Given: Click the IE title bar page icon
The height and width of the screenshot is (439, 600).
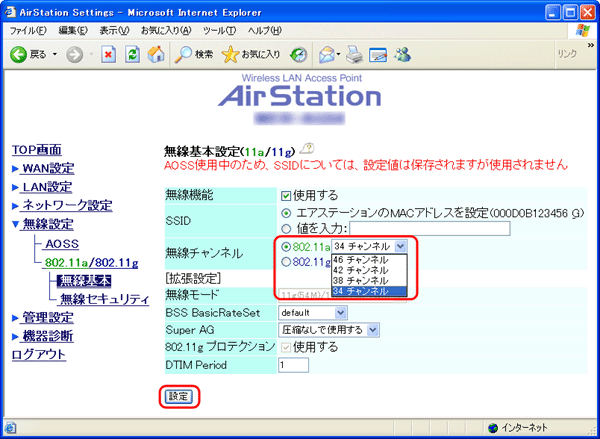Looking at the screenshot, I should point(10,12).
